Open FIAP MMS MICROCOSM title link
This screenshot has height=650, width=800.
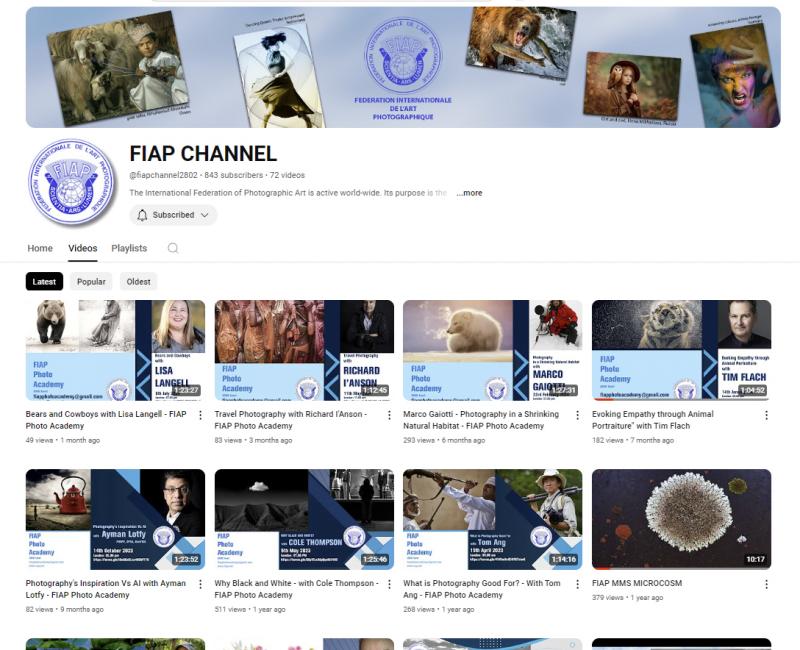(637, 583)
